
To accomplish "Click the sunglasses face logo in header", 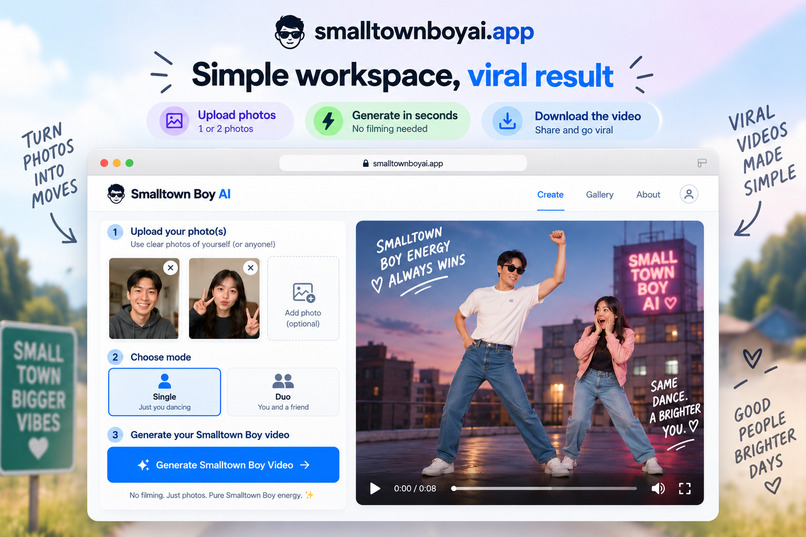I will 289,32.
